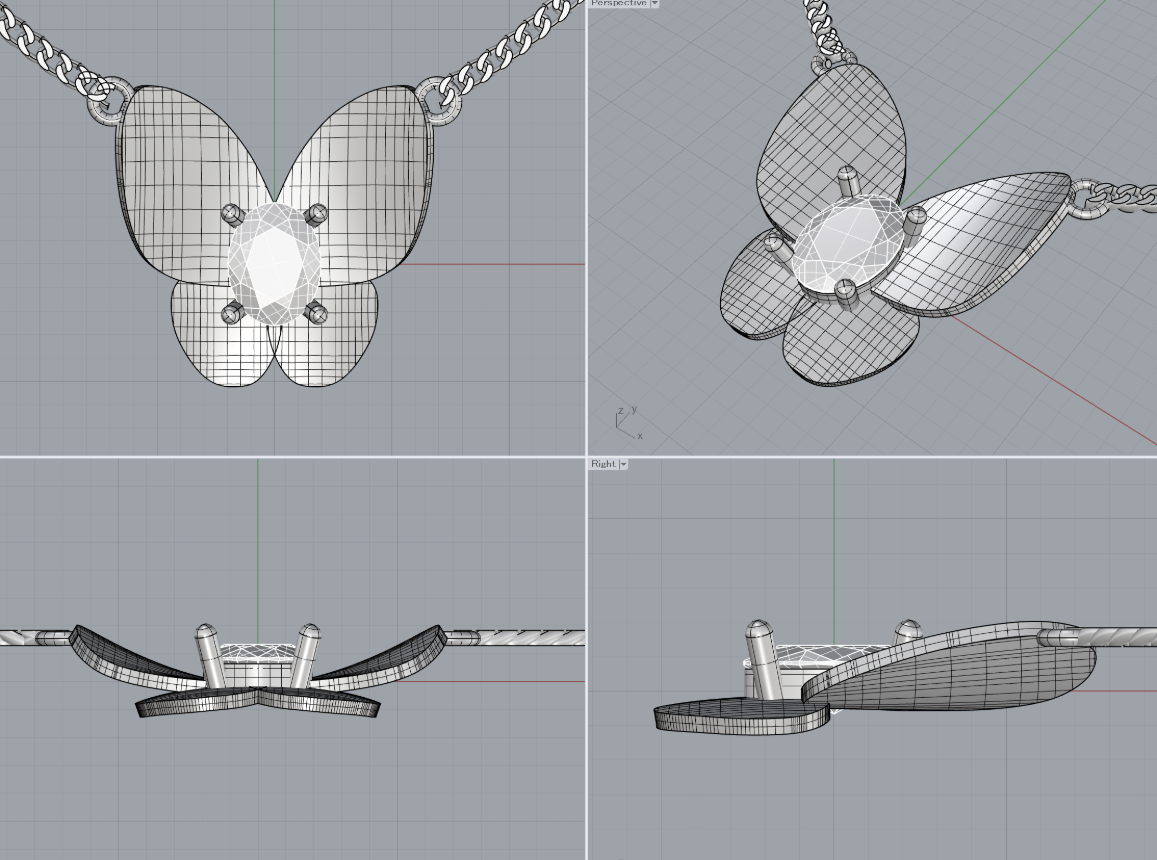Screen dimensions: 1157x860
Task: Open the Right viewport dropdown arrow
Action: pos(624,464)
